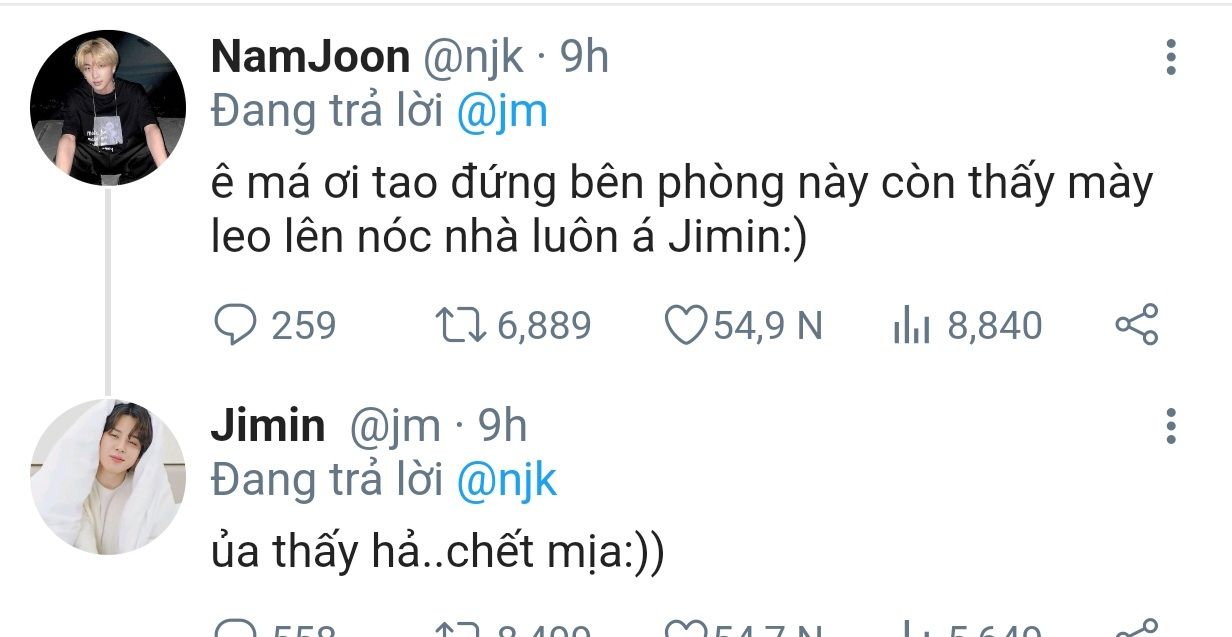Share NamJoon's tweet
This screenshot has width=1232, height=637.
click(1136, 325)
